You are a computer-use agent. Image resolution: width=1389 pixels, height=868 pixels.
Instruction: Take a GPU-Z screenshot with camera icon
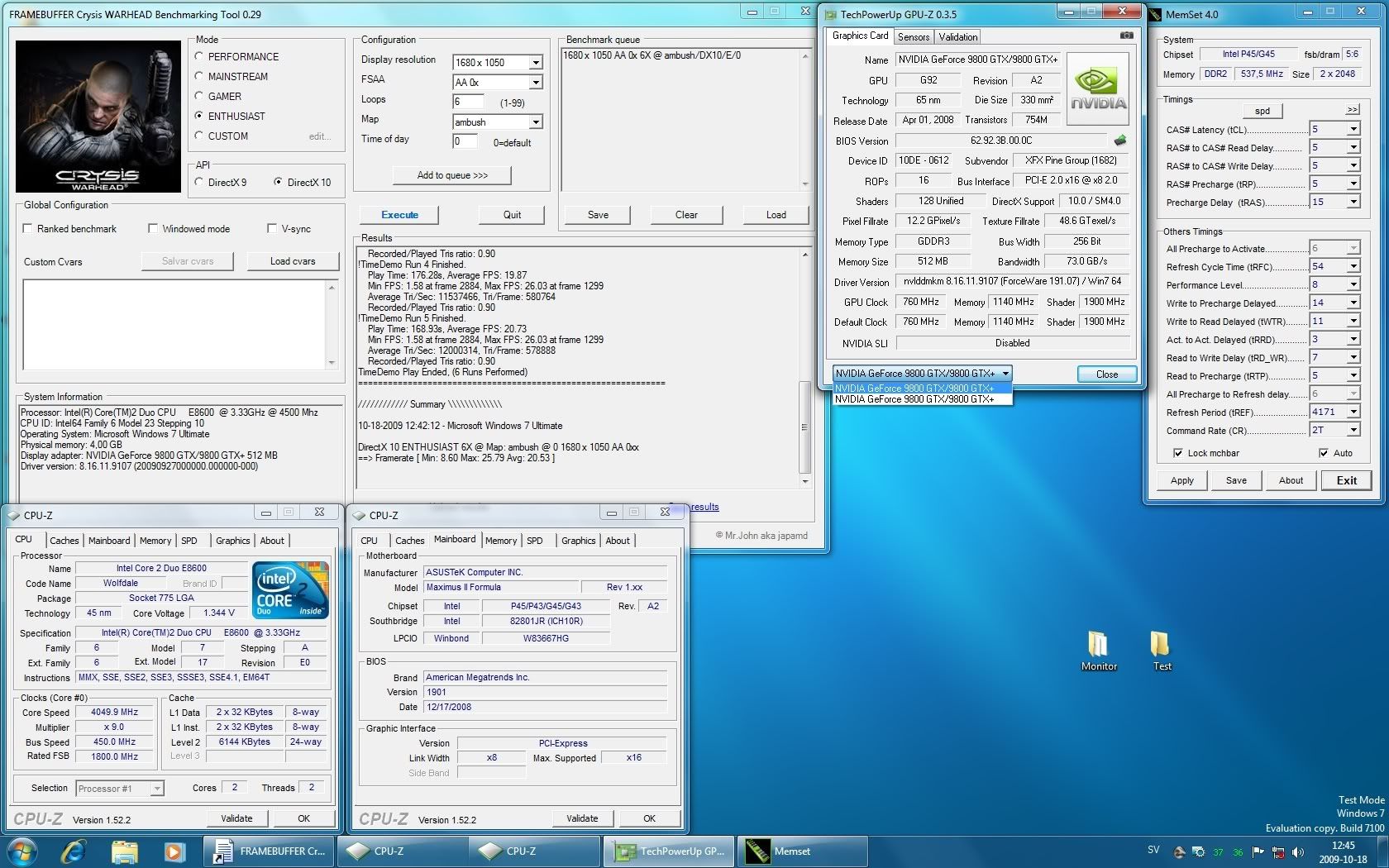click(1126, 36)
